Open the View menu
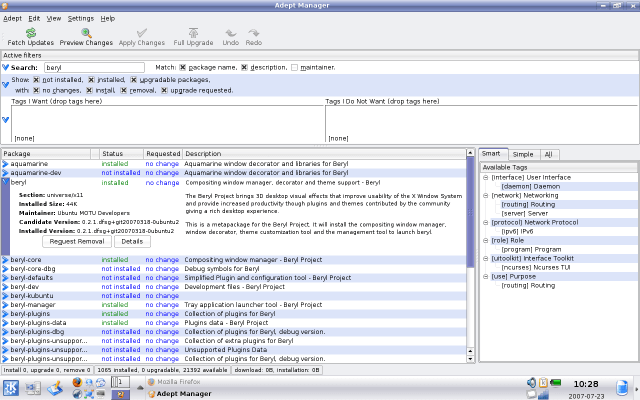The height and width of the screenshot is (400, 640). 53,18
